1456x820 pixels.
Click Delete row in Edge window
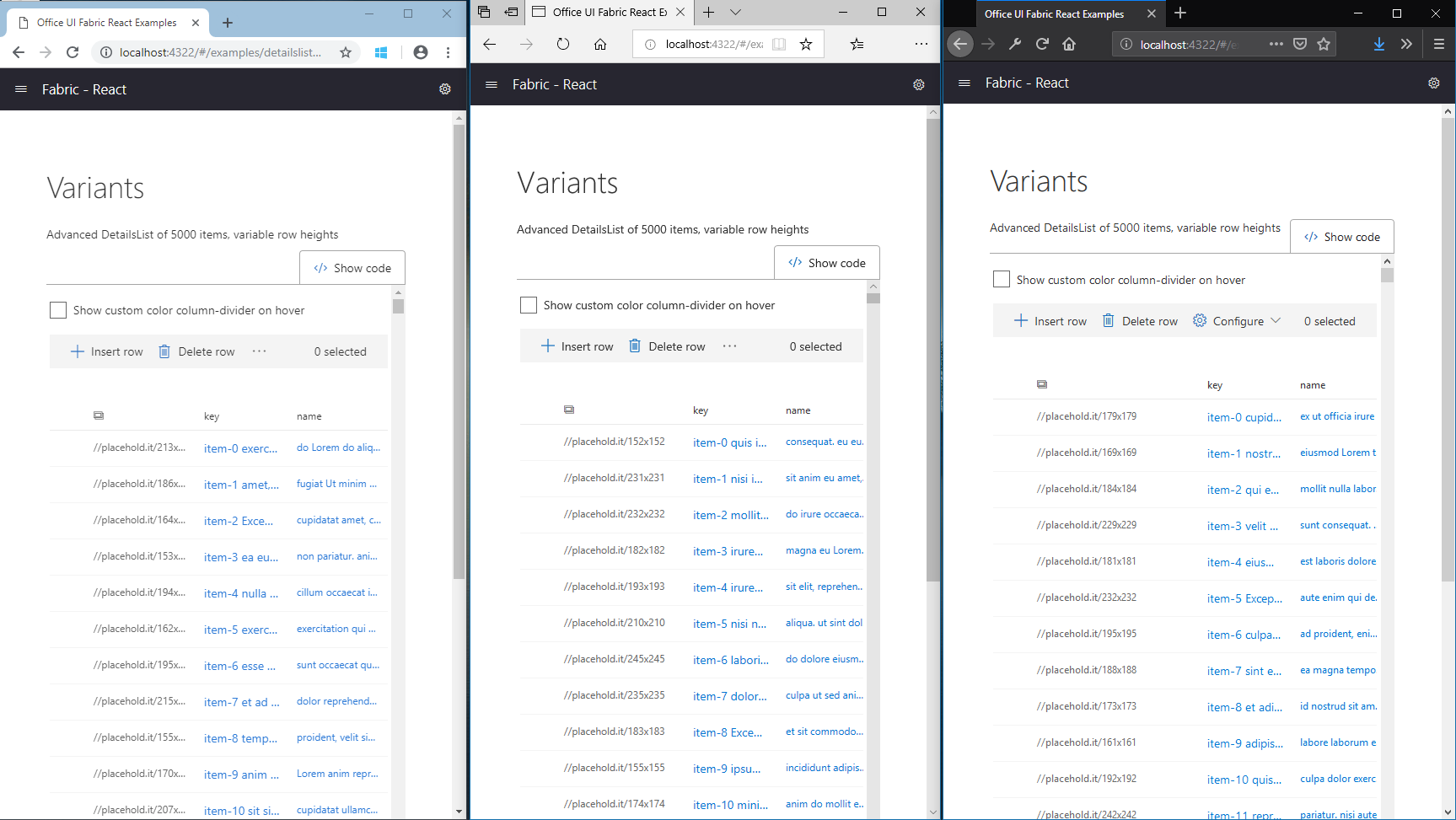[667, 346]
